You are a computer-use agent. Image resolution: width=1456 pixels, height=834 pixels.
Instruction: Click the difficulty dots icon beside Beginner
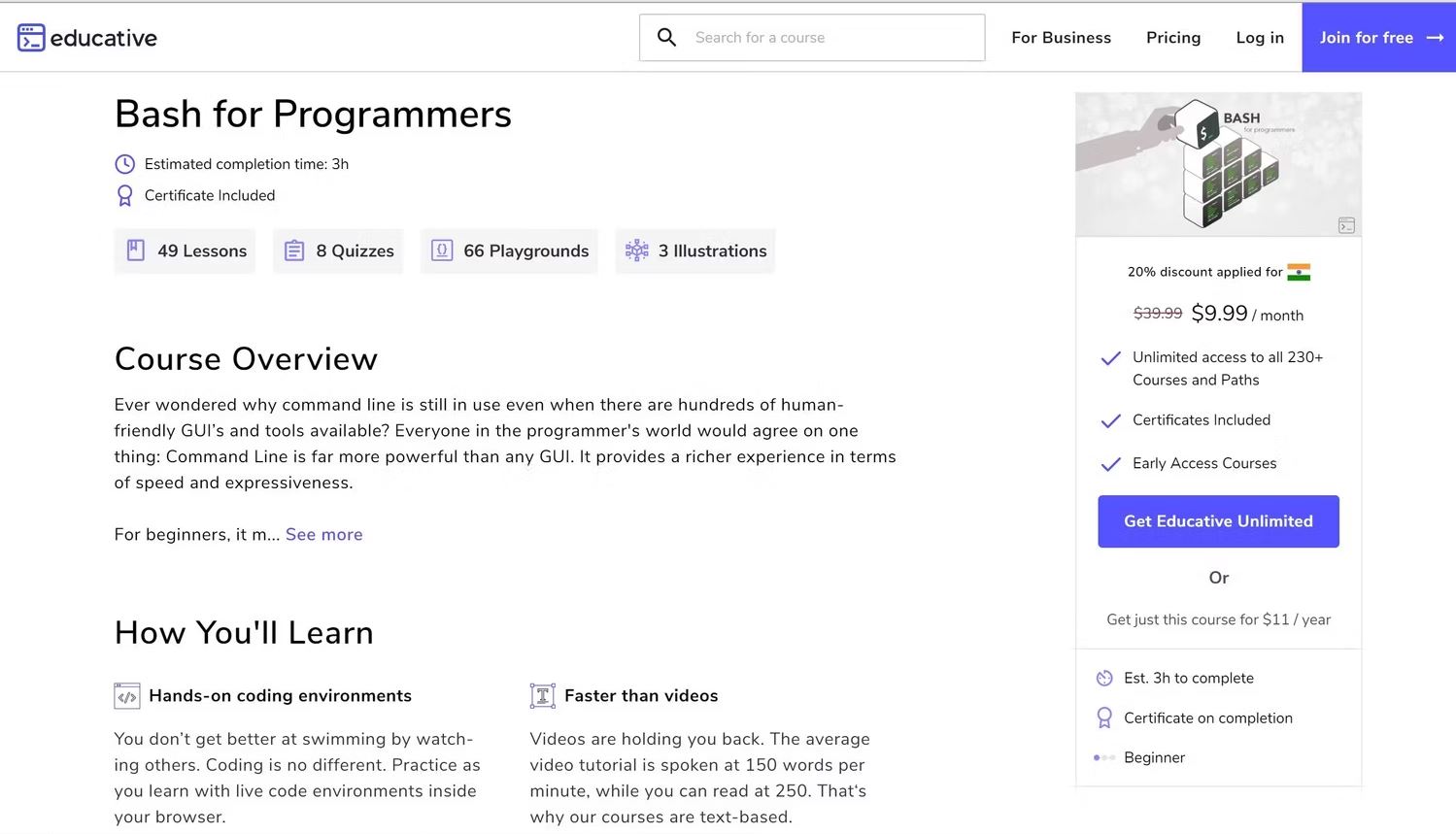(x=1103, y=757)
